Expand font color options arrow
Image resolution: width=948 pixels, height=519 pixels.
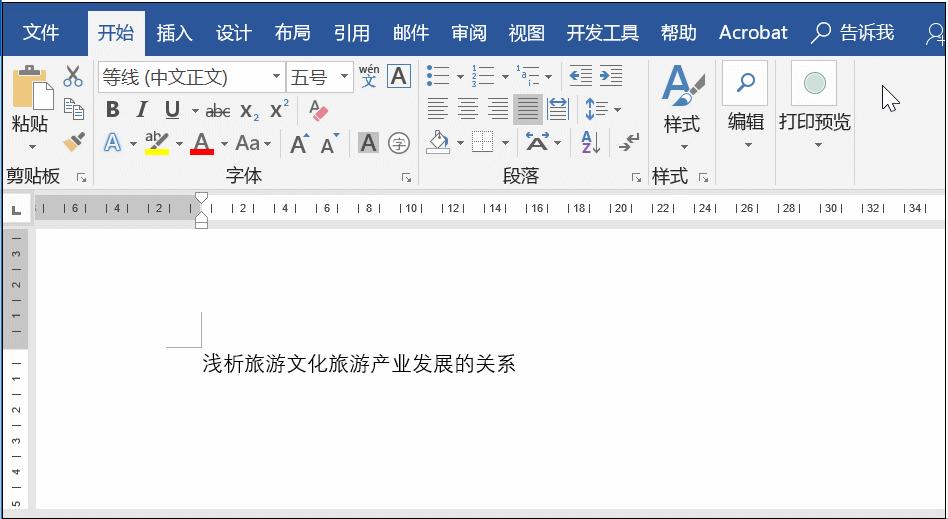click(224, 144)
